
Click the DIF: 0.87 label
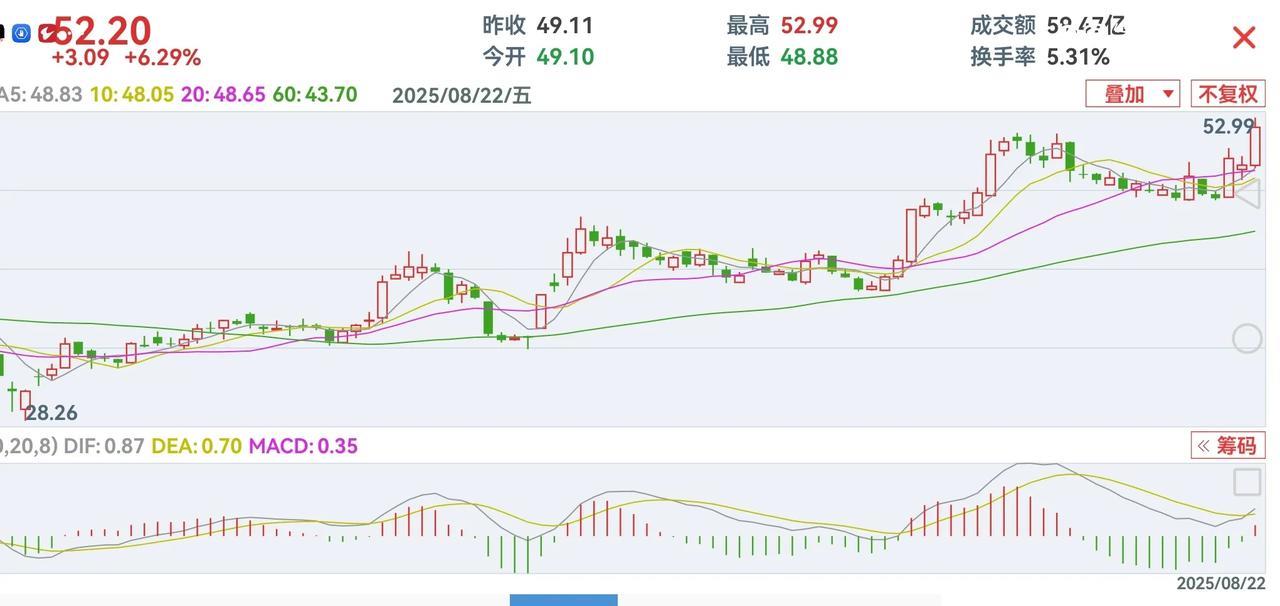104,446
